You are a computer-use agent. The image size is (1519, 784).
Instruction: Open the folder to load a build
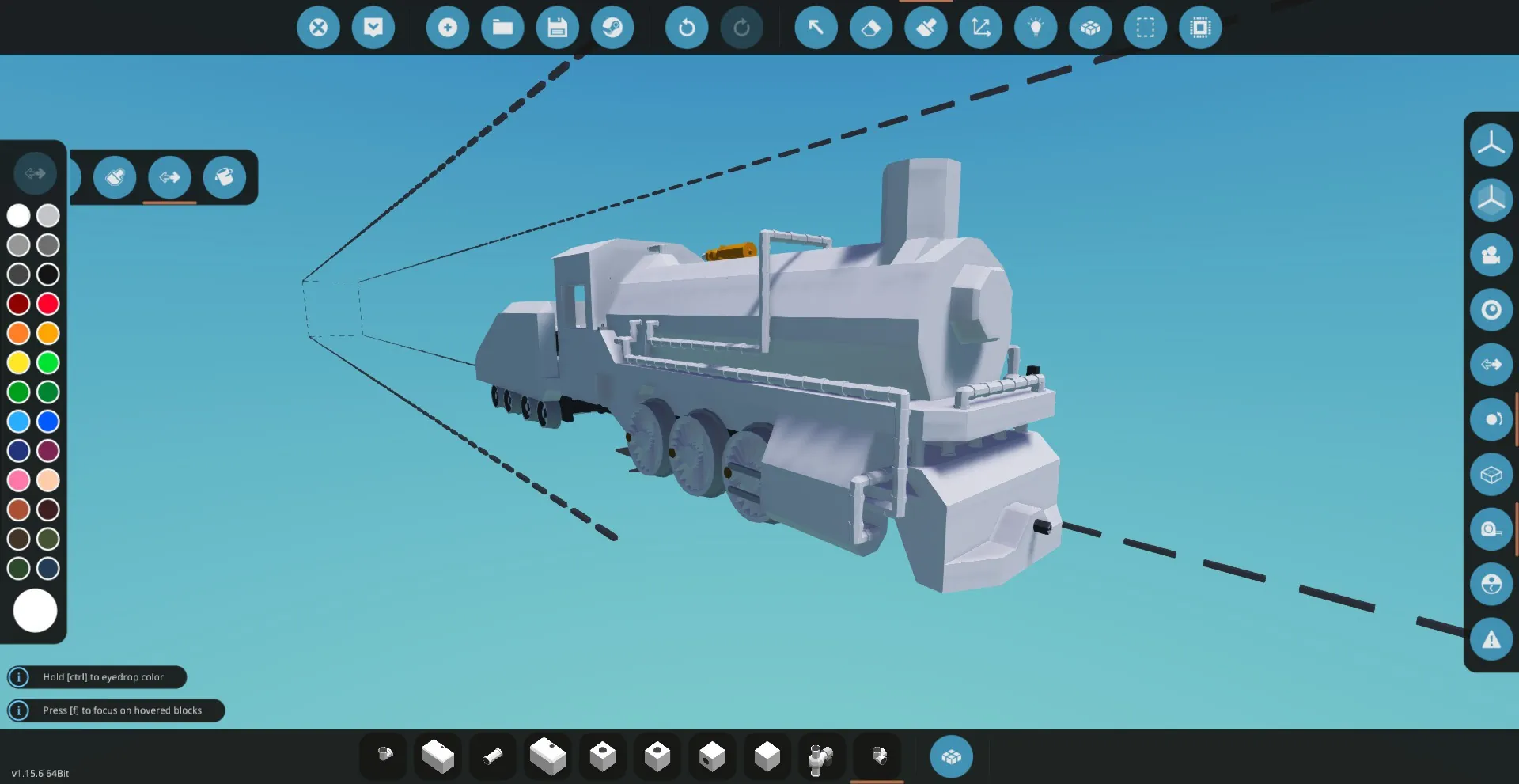pyautogui.click(x=502, y=28)
